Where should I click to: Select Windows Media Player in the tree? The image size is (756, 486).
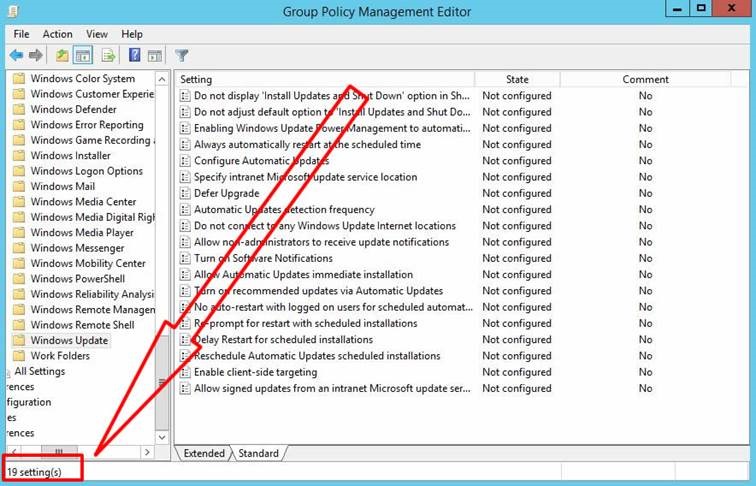pyautogui.click(x=82, y=233)
